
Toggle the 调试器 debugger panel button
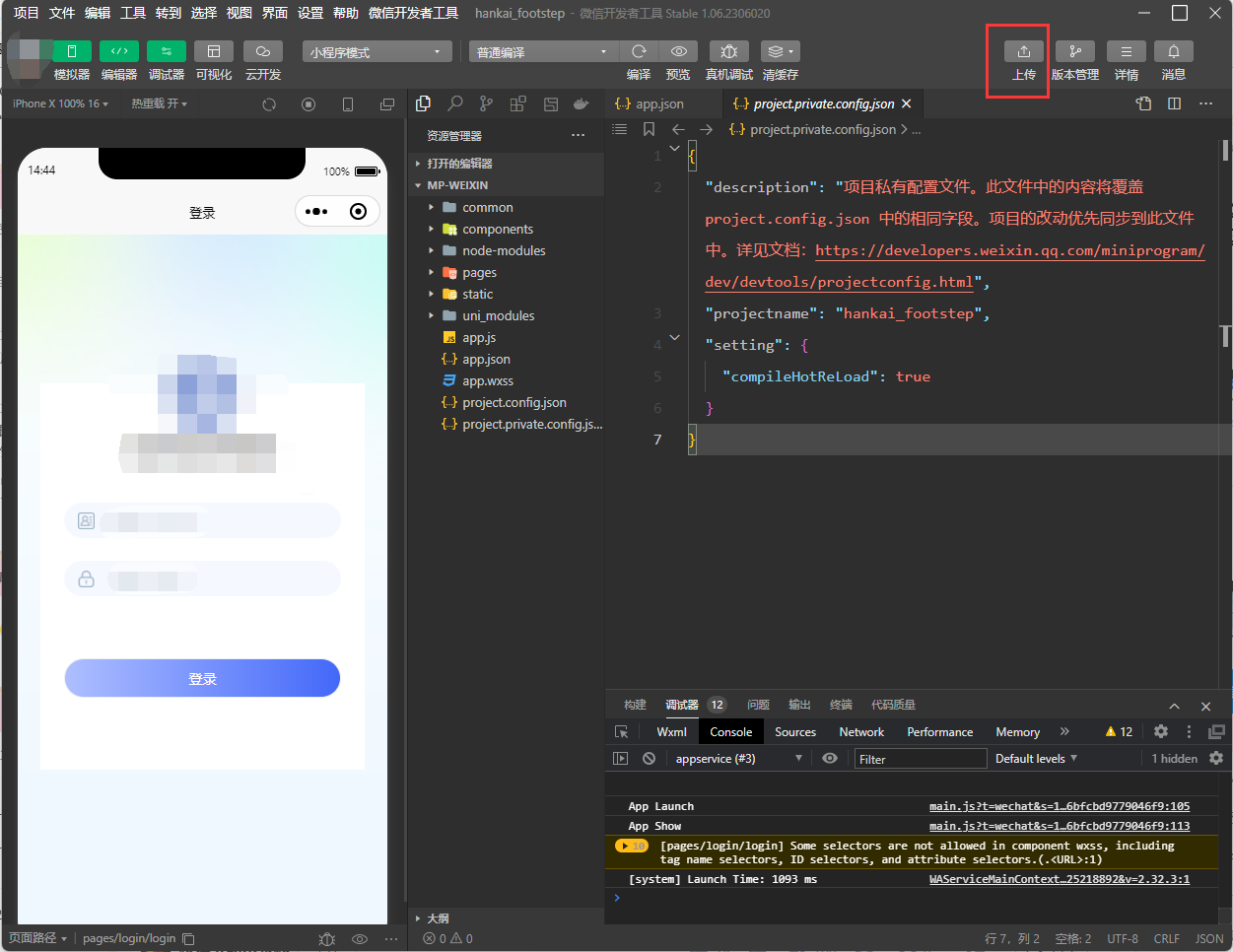[167, 51]
